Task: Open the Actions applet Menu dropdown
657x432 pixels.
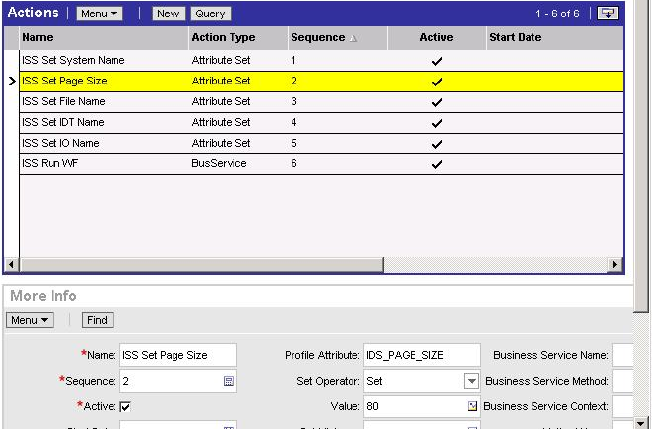Action: [99, 14]
